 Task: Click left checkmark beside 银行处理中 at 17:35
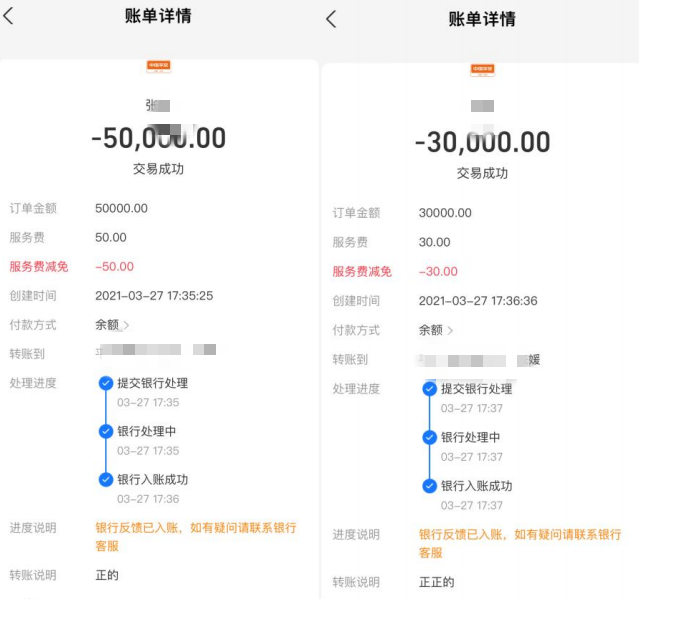pos(106,431)
